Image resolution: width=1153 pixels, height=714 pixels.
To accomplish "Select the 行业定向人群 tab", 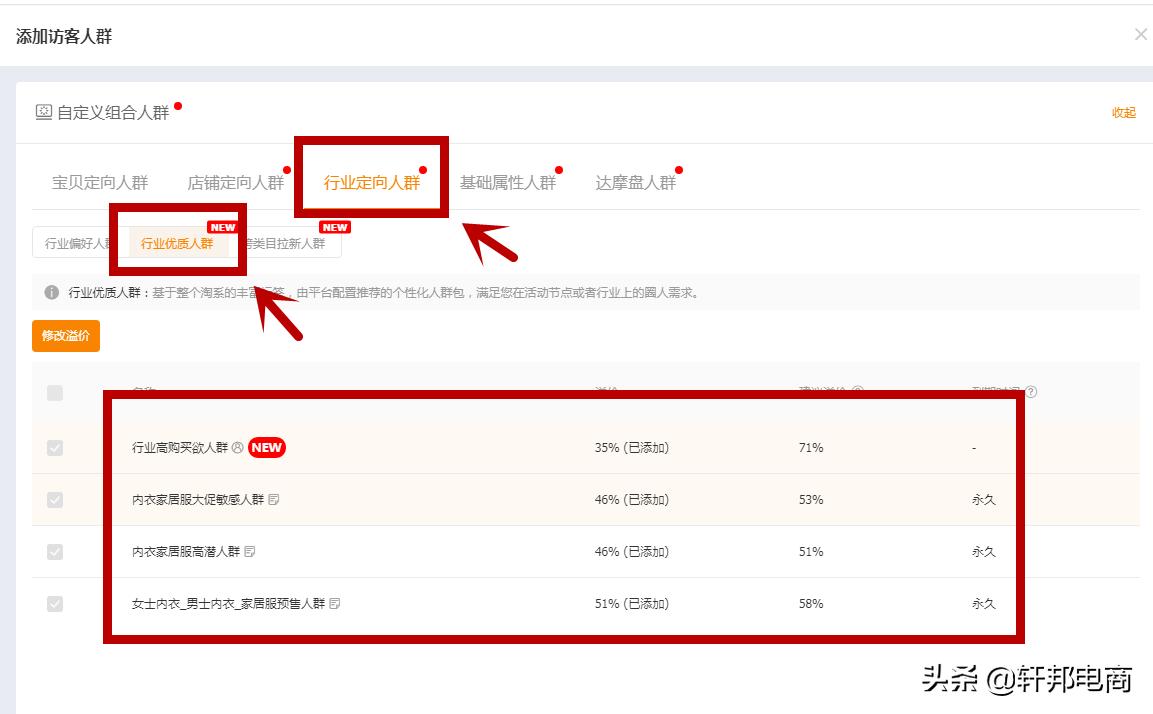I will [371, 182].
